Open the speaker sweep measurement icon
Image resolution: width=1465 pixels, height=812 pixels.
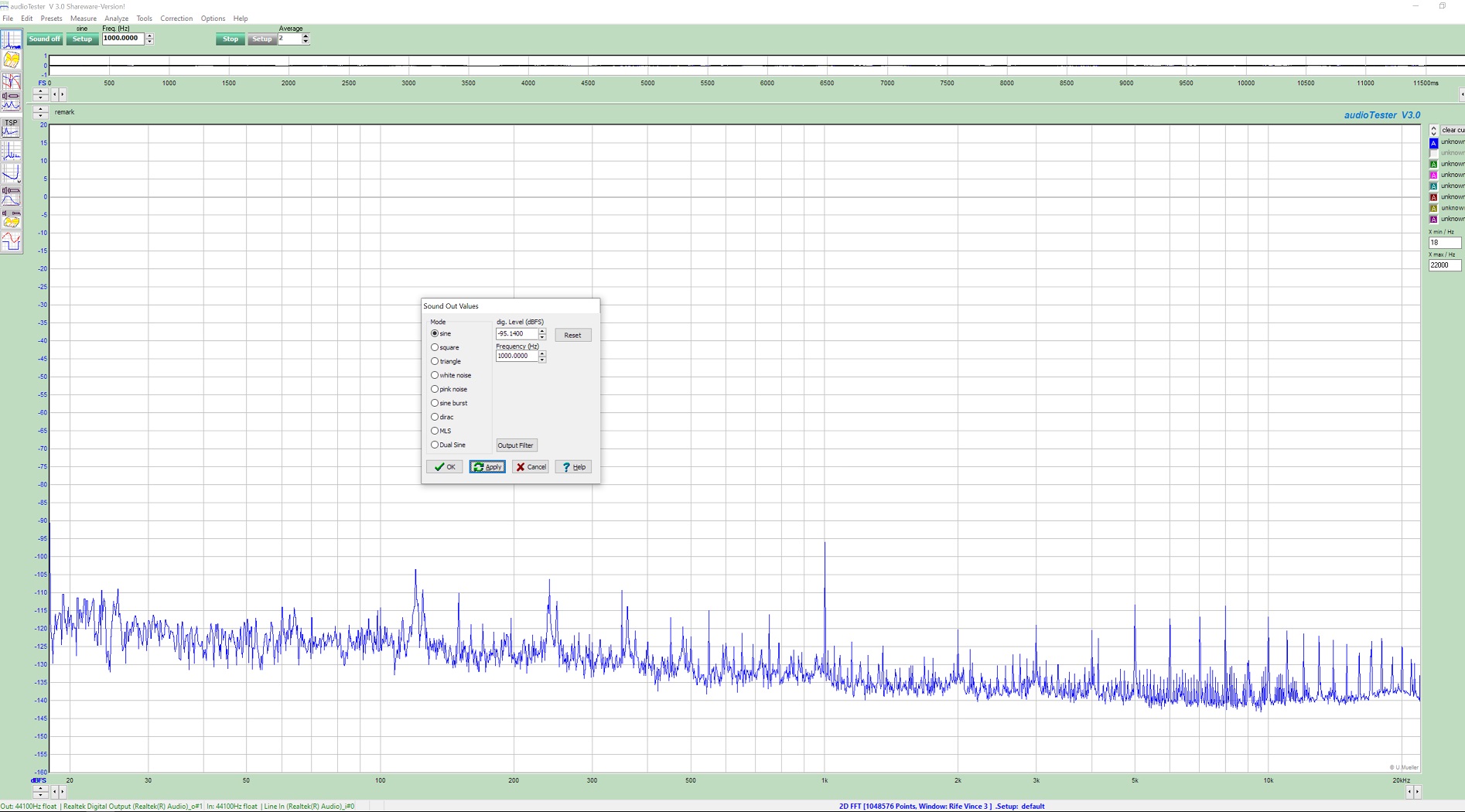[11, 101]
